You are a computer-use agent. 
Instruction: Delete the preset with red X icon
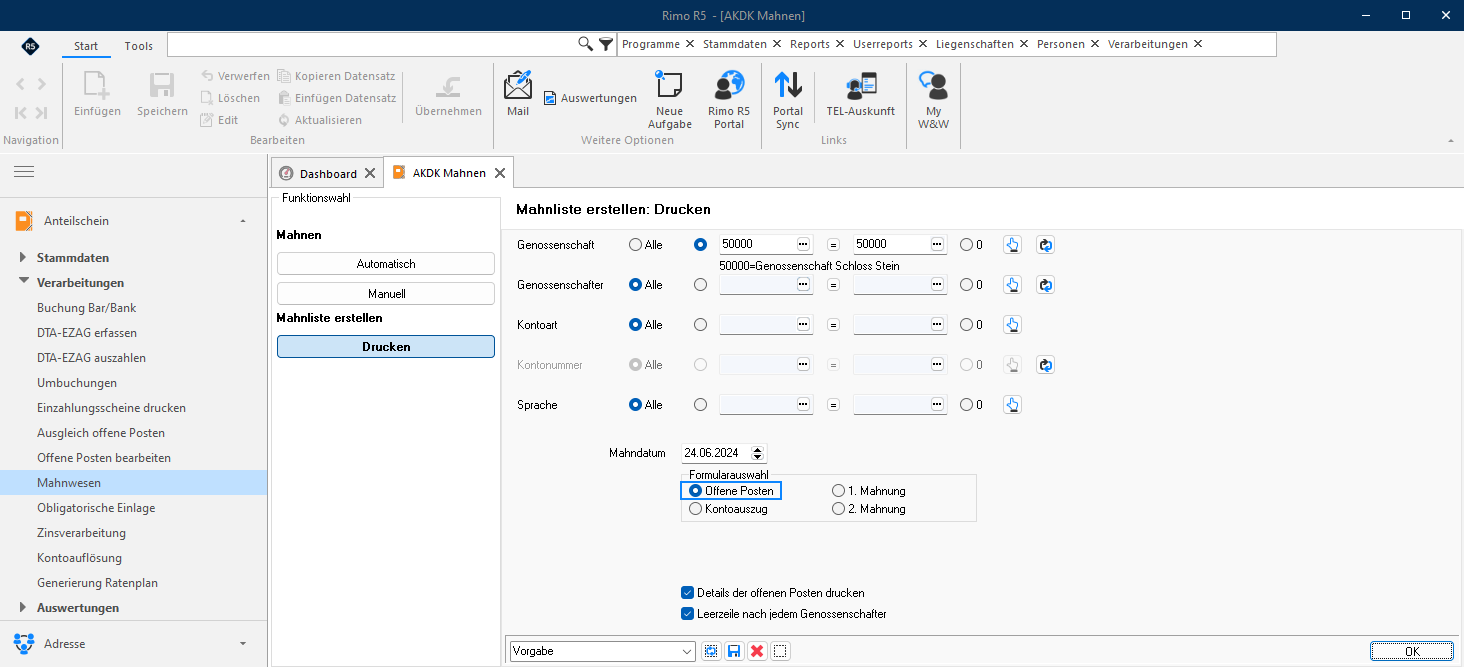(x=757, y=651)
